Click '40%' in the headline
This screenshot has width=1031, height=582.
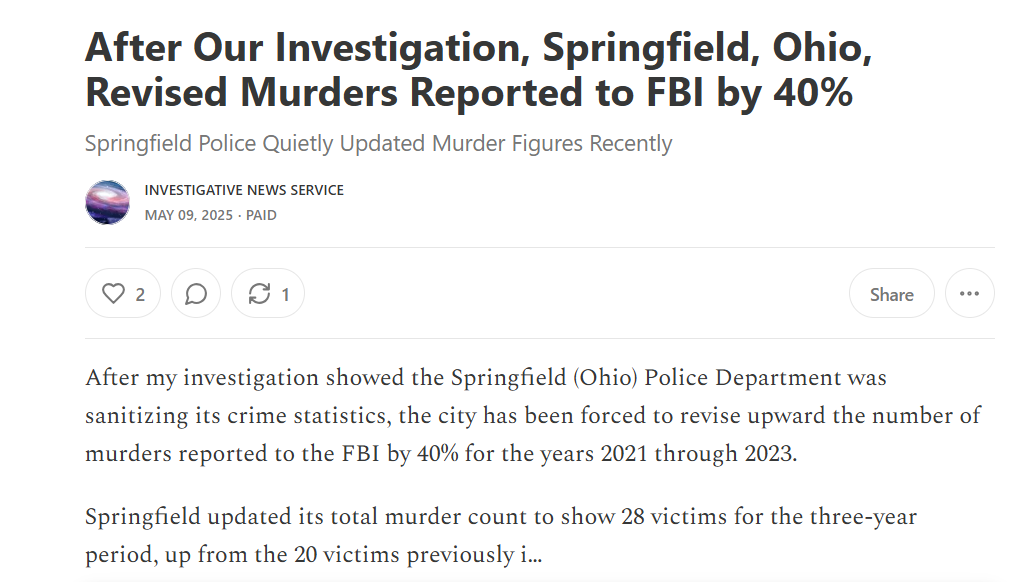pos(813,92)
